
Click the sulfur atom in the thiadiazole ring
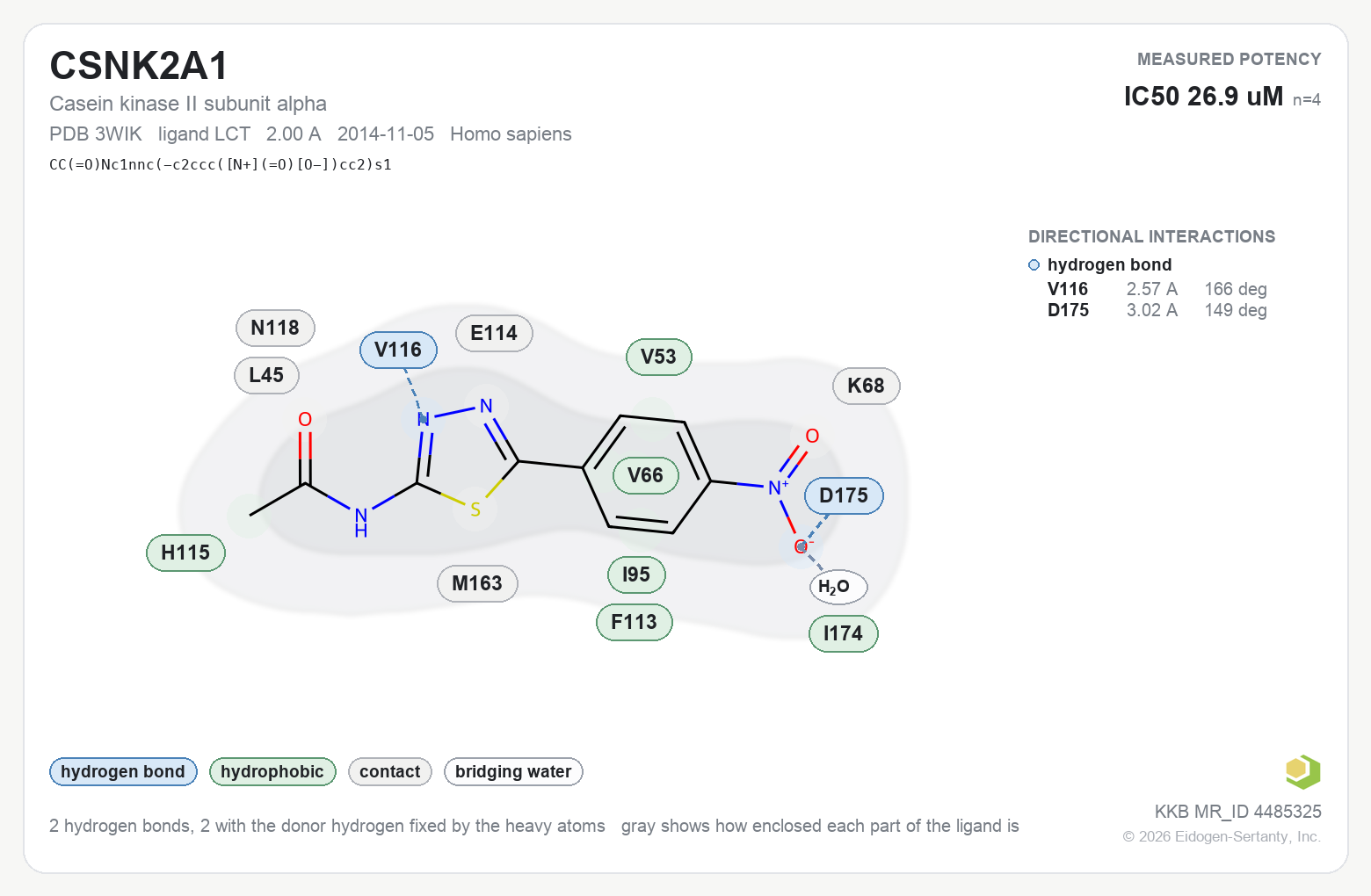point(475,509)
